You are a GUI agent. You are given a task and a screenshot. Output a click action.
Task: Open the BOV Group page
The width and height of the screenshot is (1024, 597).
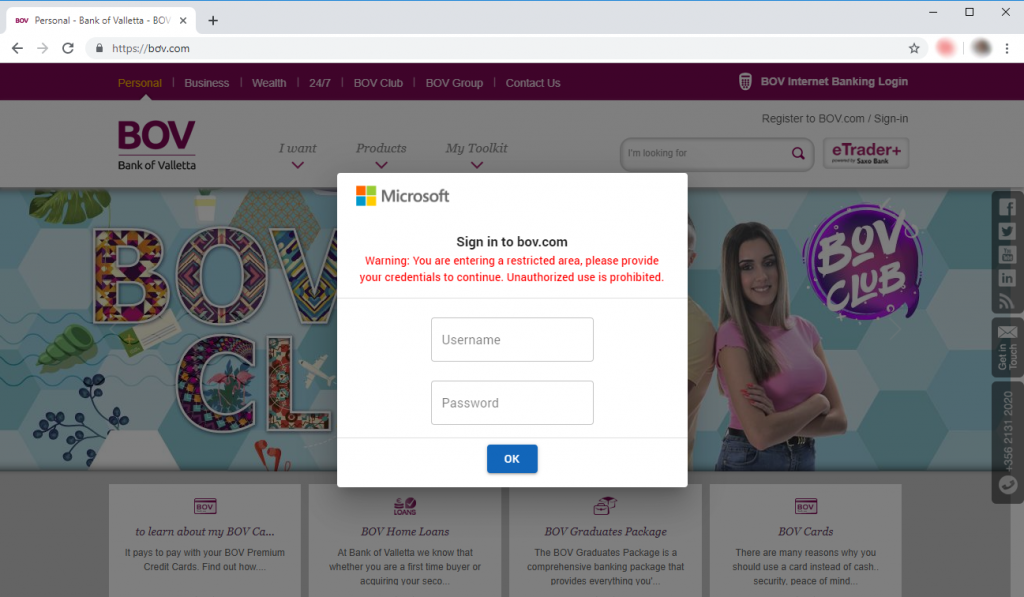[455, 83]
